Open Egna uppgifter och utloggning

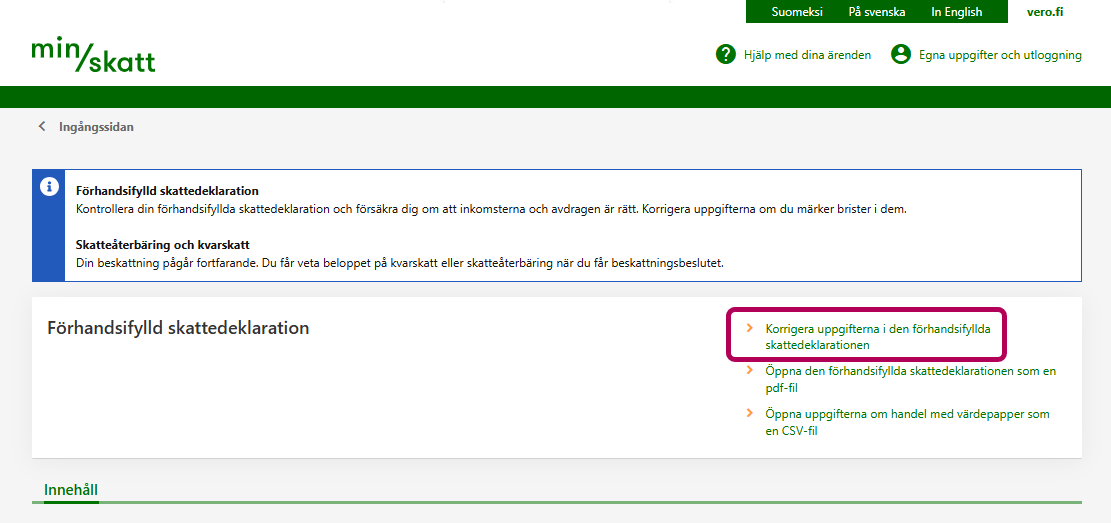(1000, 55)
